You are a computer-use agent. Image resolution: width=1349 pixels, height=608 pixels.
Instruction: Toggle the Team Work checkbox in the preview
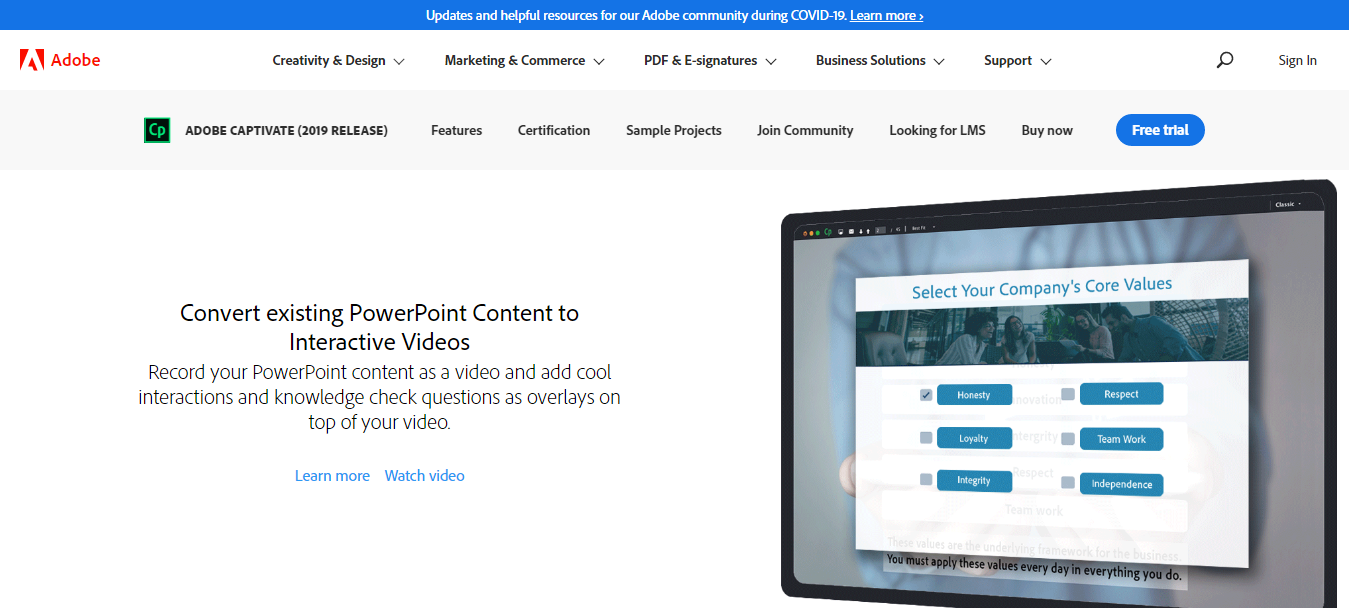(x=1068, y=439)
